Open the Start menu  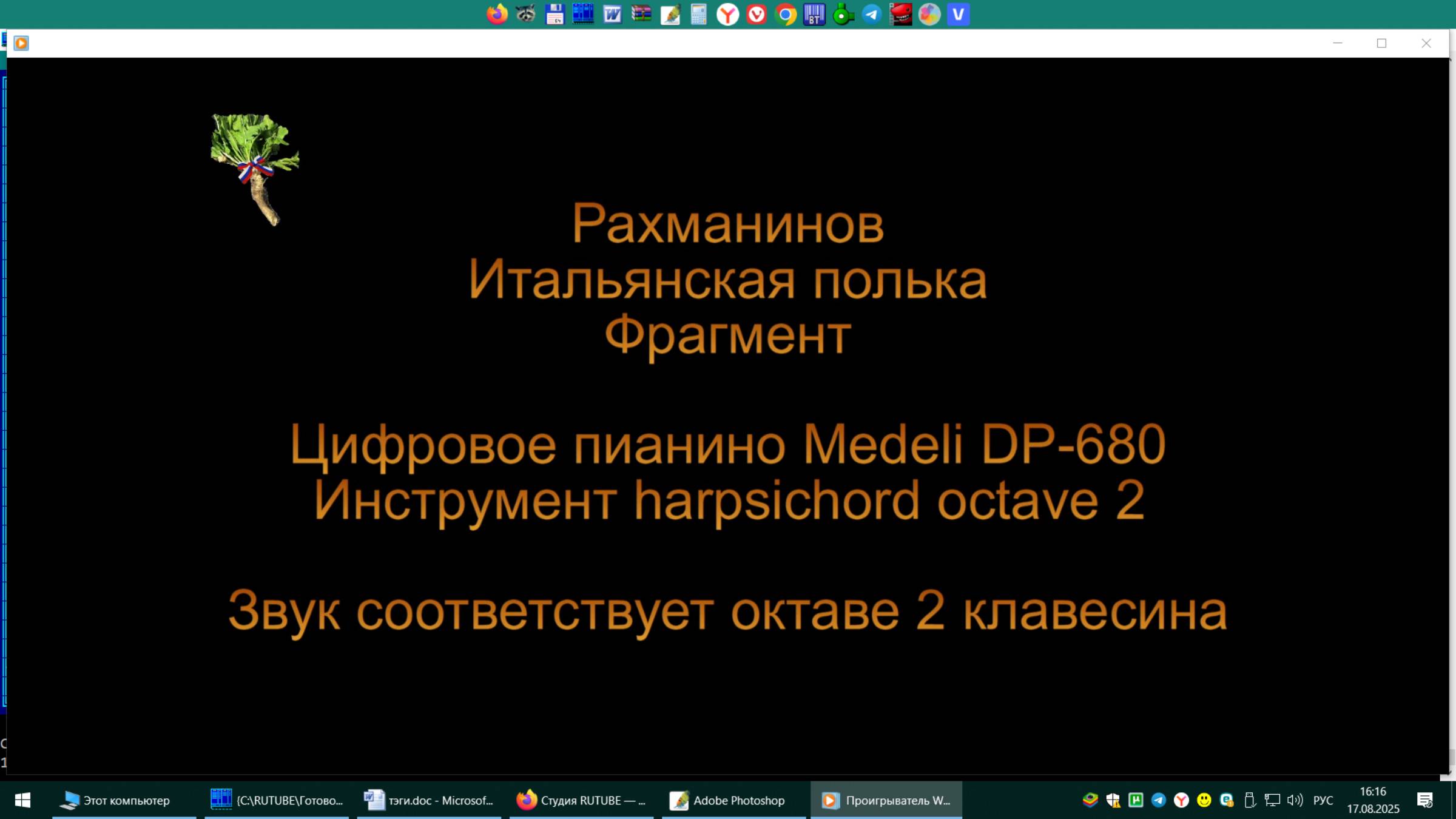(22, 800)
